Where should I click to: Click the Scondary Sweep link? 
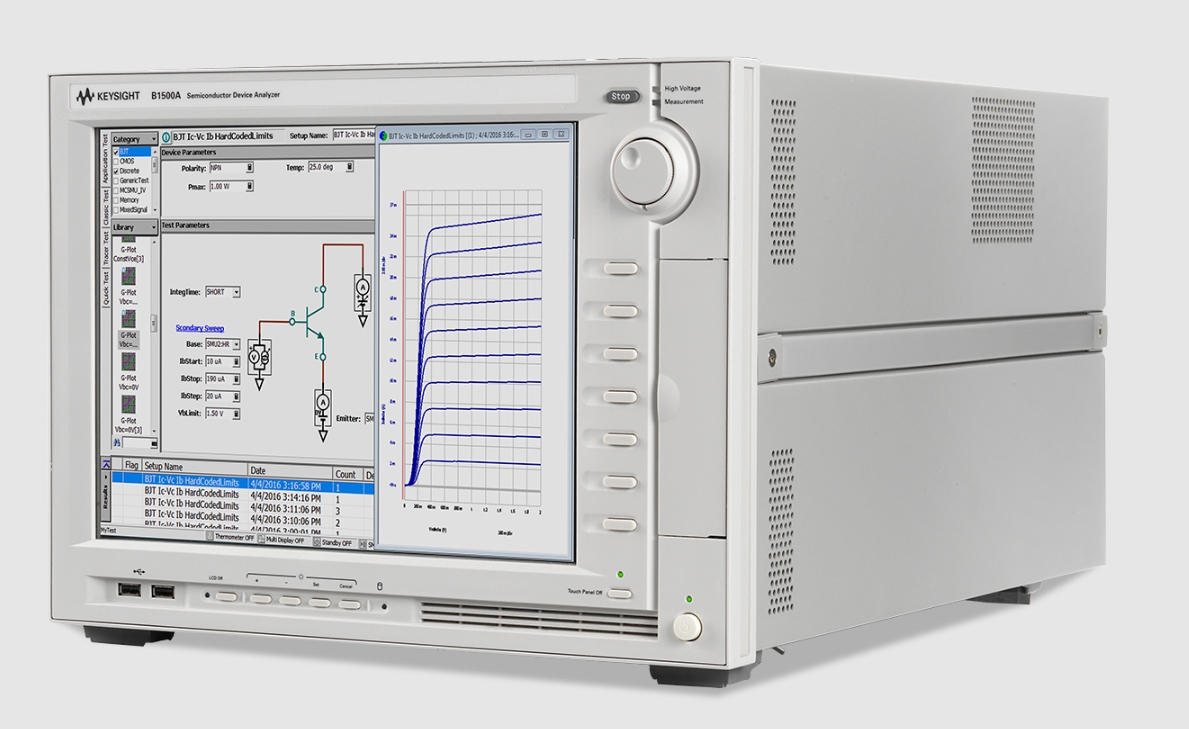(x=200, y=328)
